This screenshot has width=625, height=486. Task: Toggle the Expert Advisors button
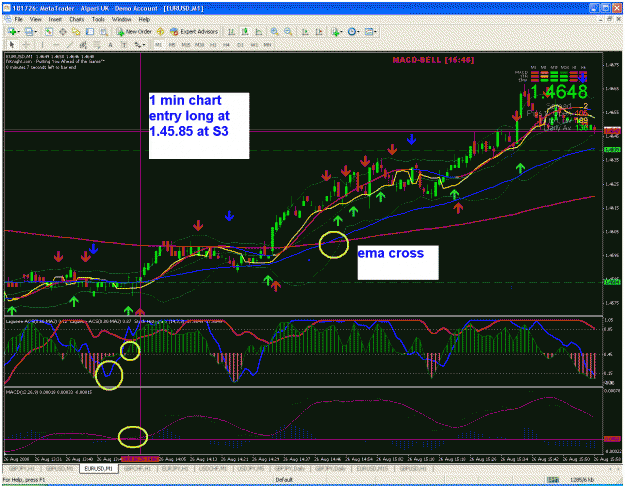[194, 31]
